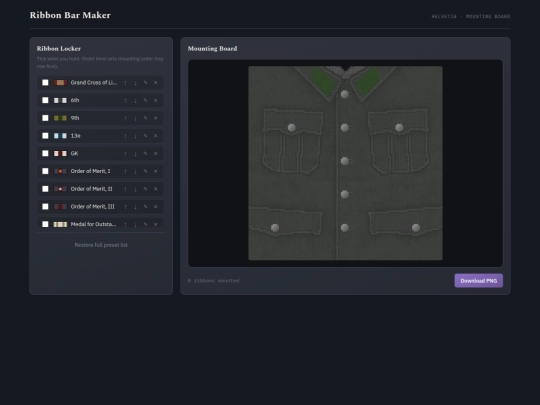This screenshot has height=405, width=540.
Task: Edit the Order of Merit, II ribbon
Action: pyautogui.click(x=145, y=189)
